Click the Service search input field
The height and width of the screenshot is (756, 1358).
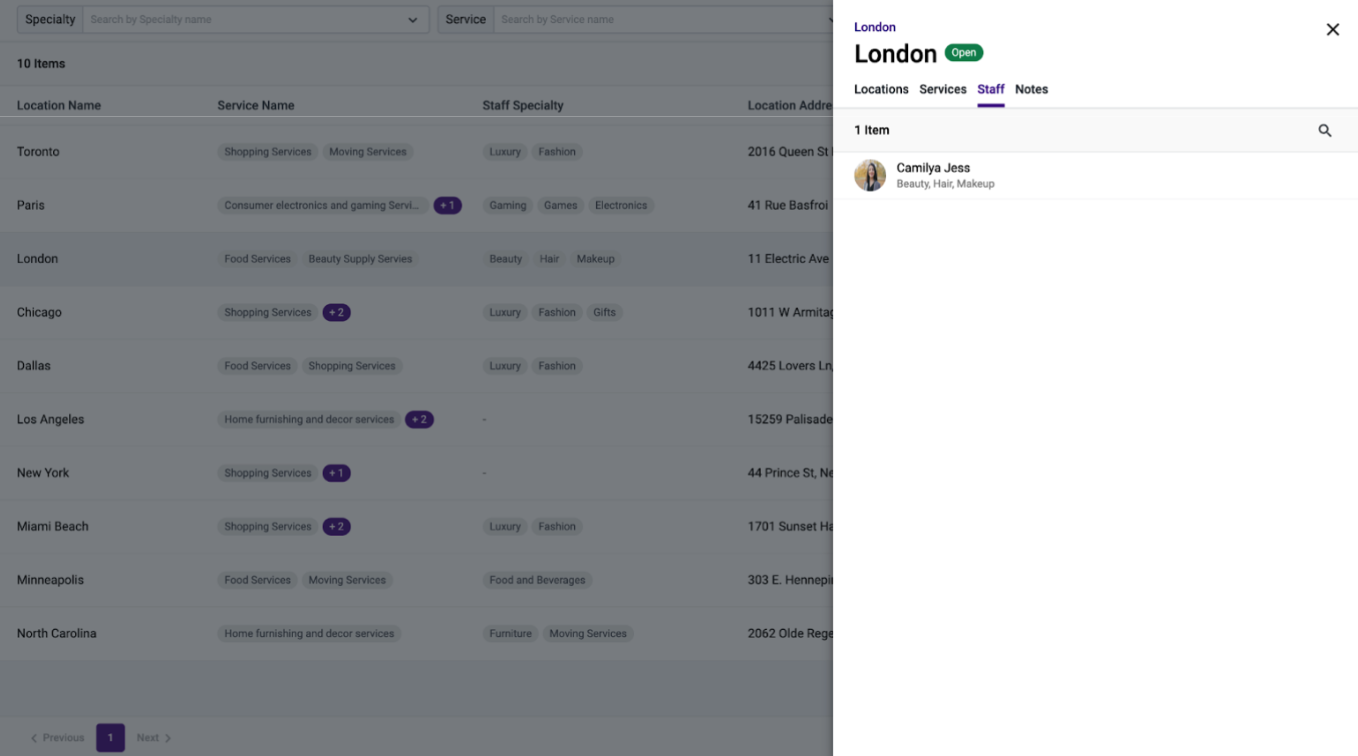(660, 19)
